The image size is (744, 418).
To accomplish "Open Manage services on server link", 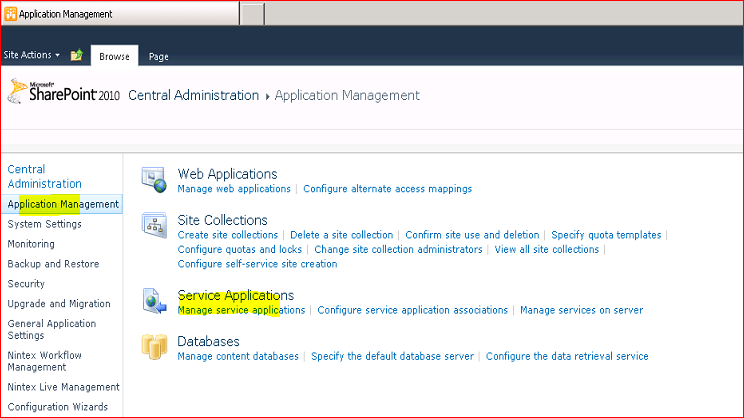I will [x=582, y=310].
